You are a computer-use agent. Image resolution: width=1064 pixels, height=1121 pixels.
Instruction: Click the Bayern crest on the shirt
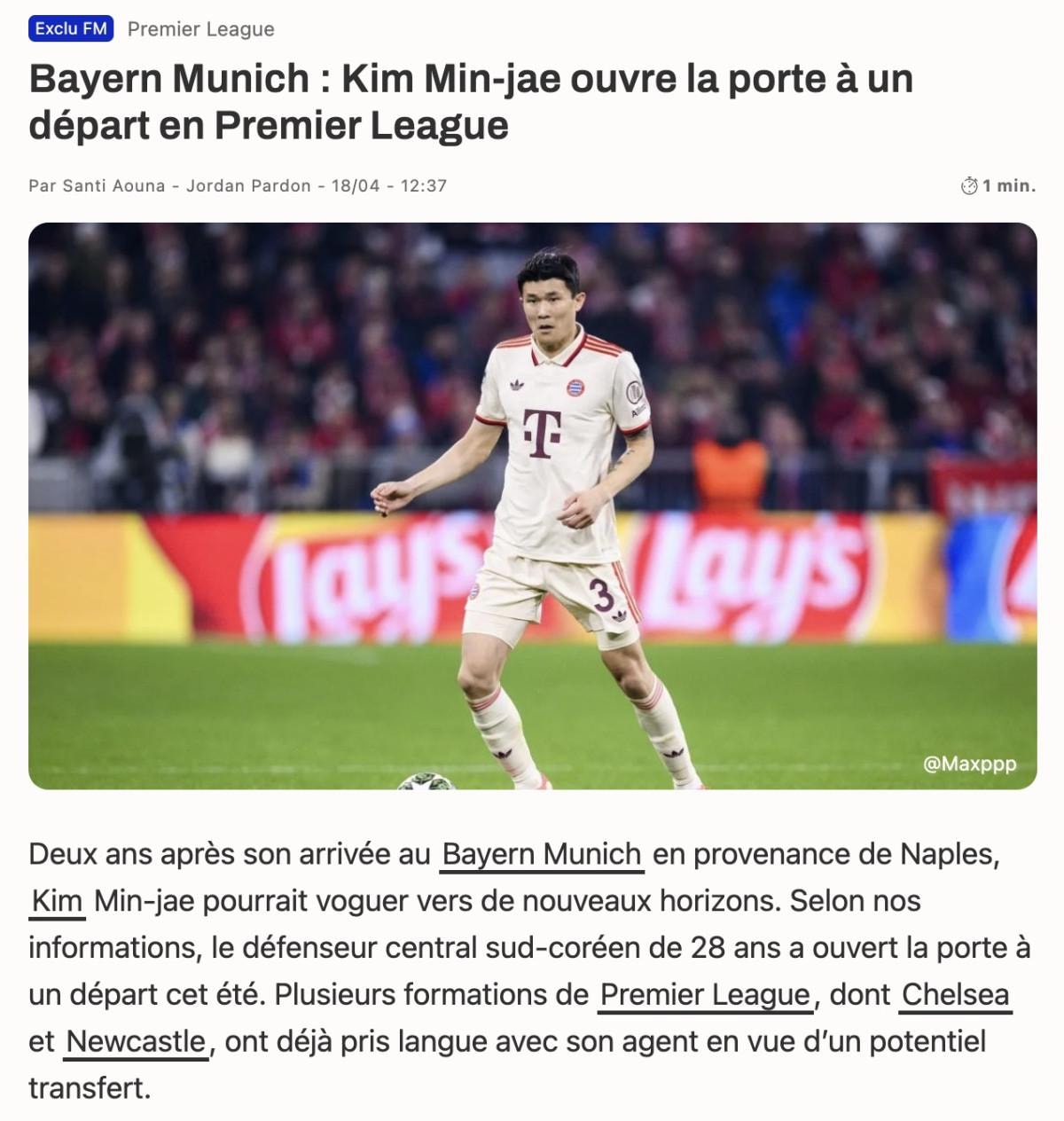[x=575, y=387]
